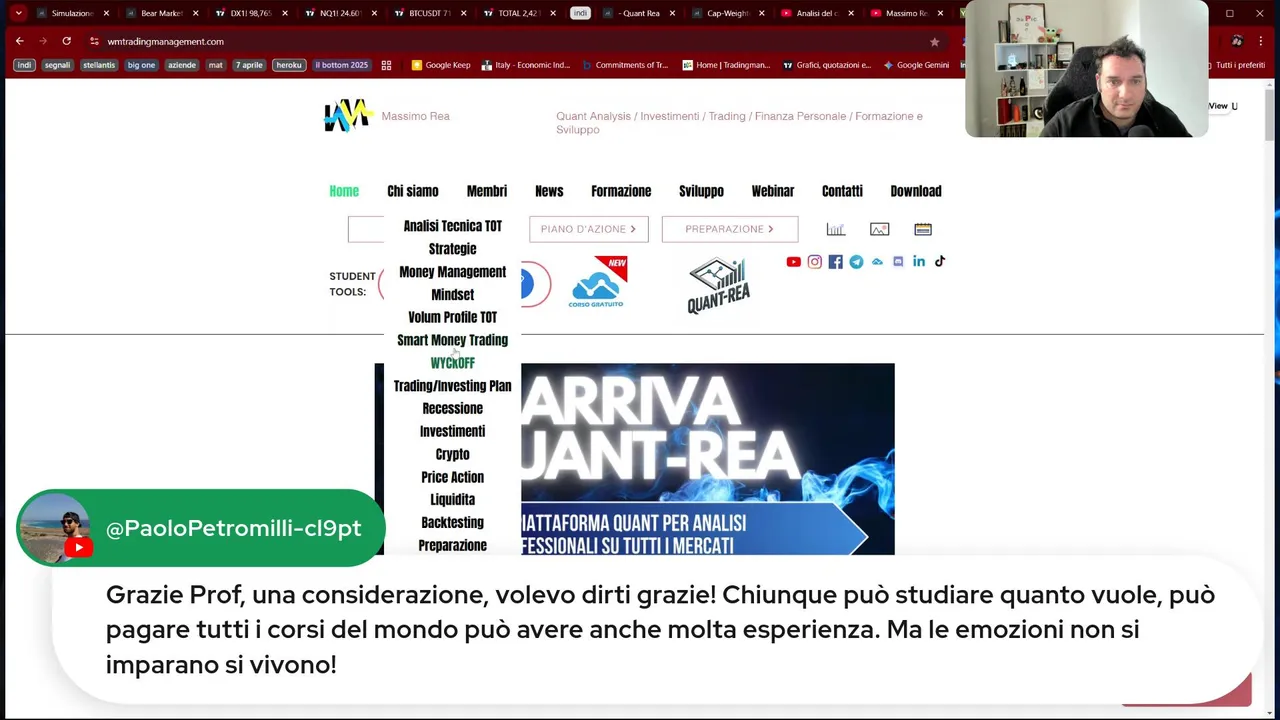The width and height of the screenshot is (1280, 720).
Task: Select Crypto from dropdown
Action: (x=452, y=454)
